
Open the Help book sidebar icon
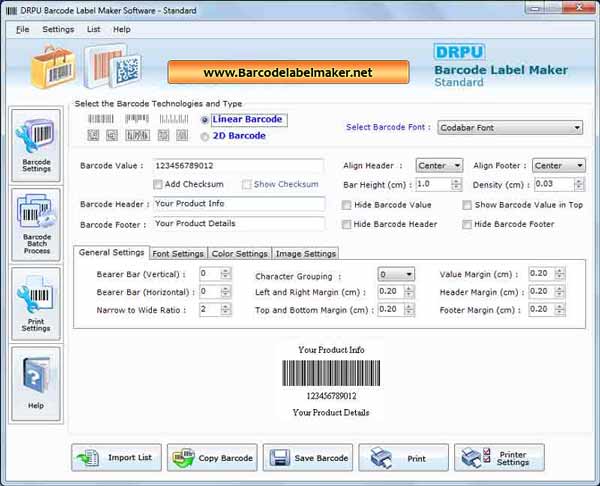click(36, 384)
